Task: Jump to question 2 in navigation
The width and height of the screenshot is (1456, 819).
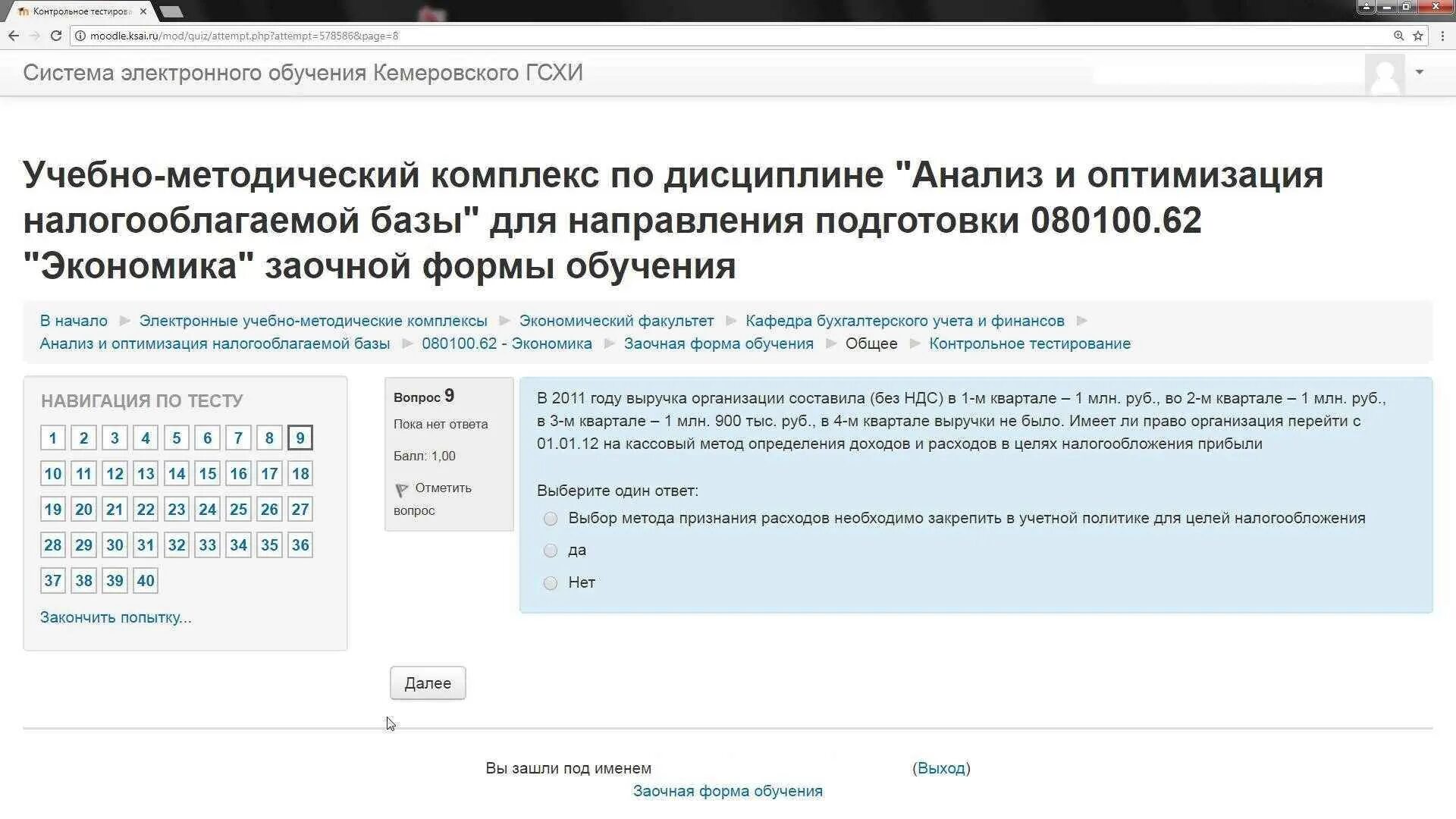Action: coord(83,438)
